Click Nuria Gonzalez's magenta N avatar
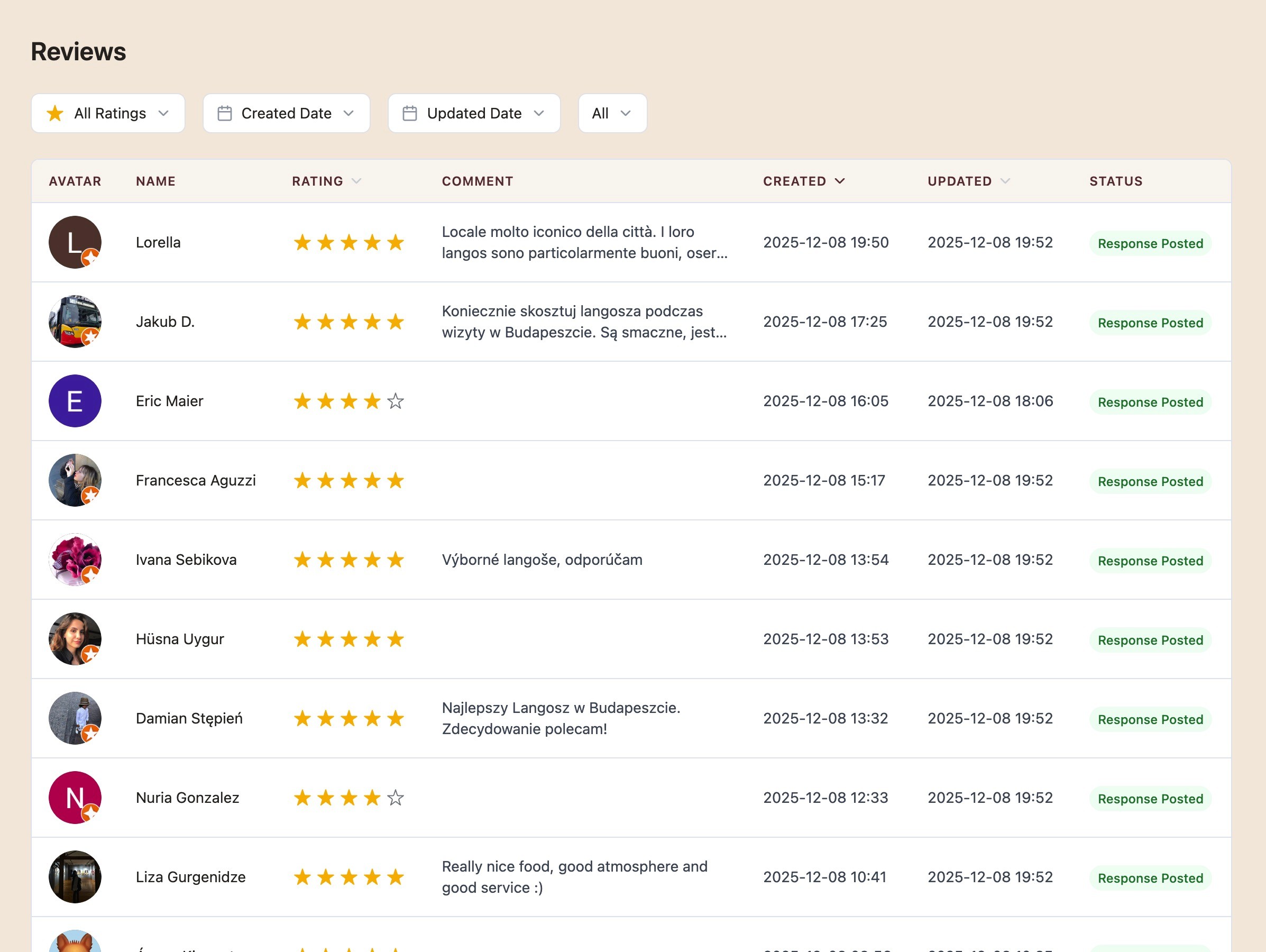This screenshot has width=1266, height=952. point(75,798)
